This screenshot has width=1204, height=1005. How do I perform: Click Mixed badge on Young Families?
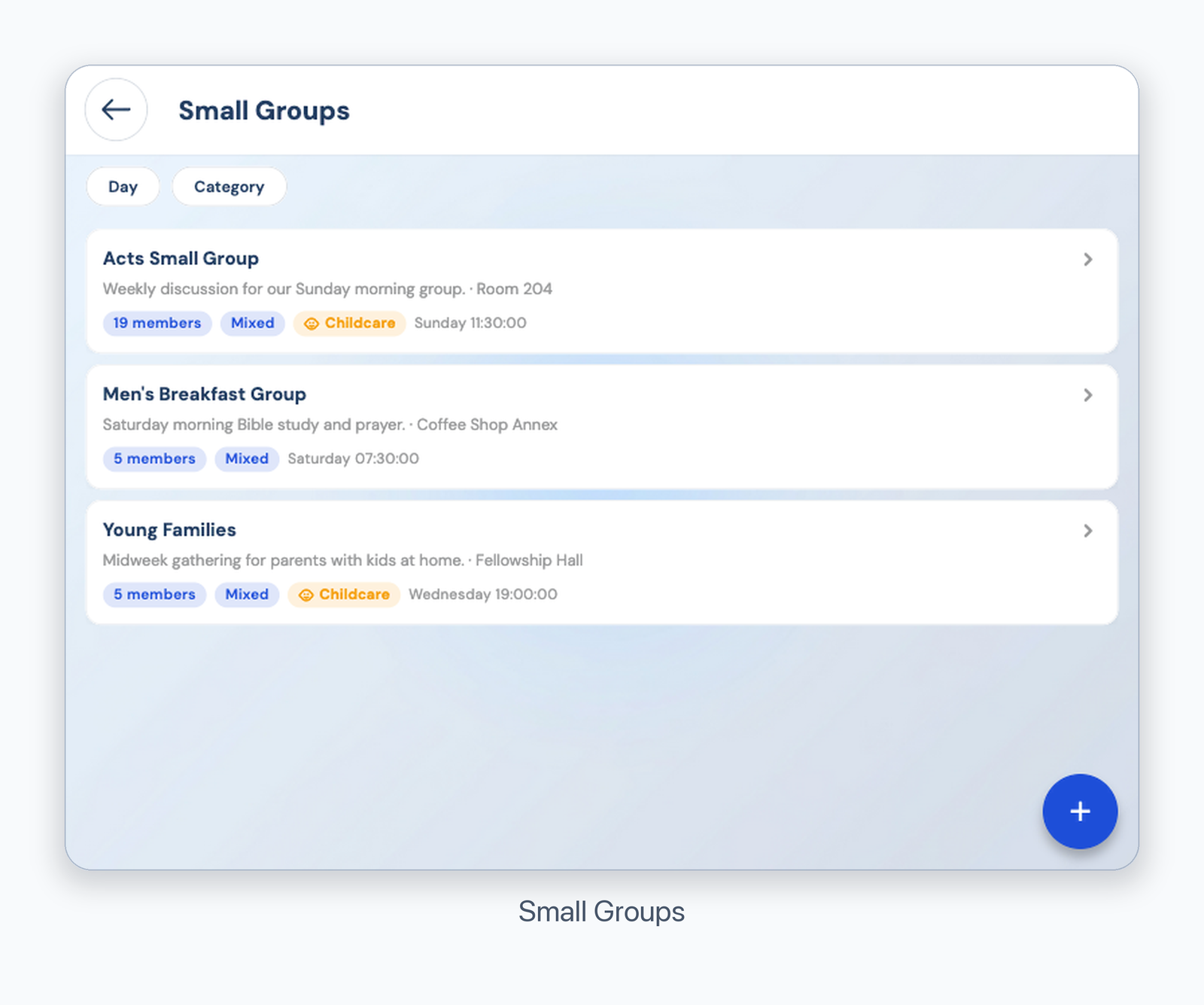coord(247,594)
